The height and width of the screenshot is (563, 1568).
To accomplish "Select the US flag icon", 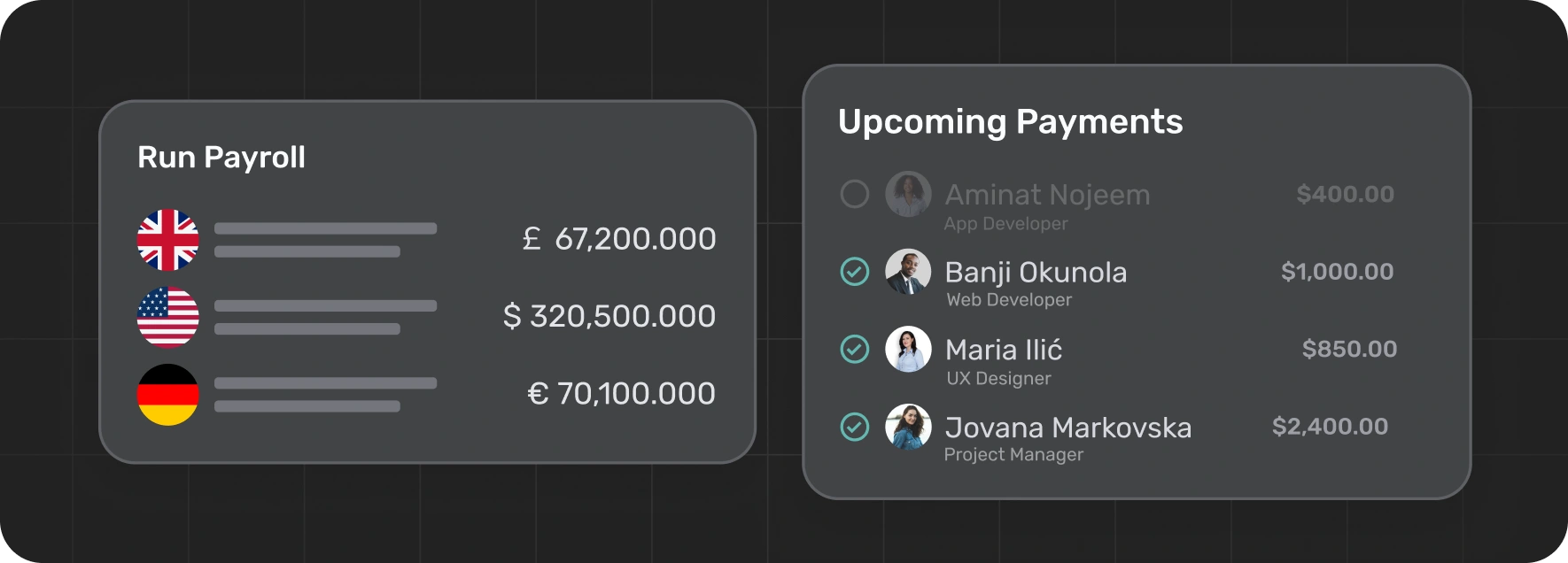I will click(x=168, y=316).
